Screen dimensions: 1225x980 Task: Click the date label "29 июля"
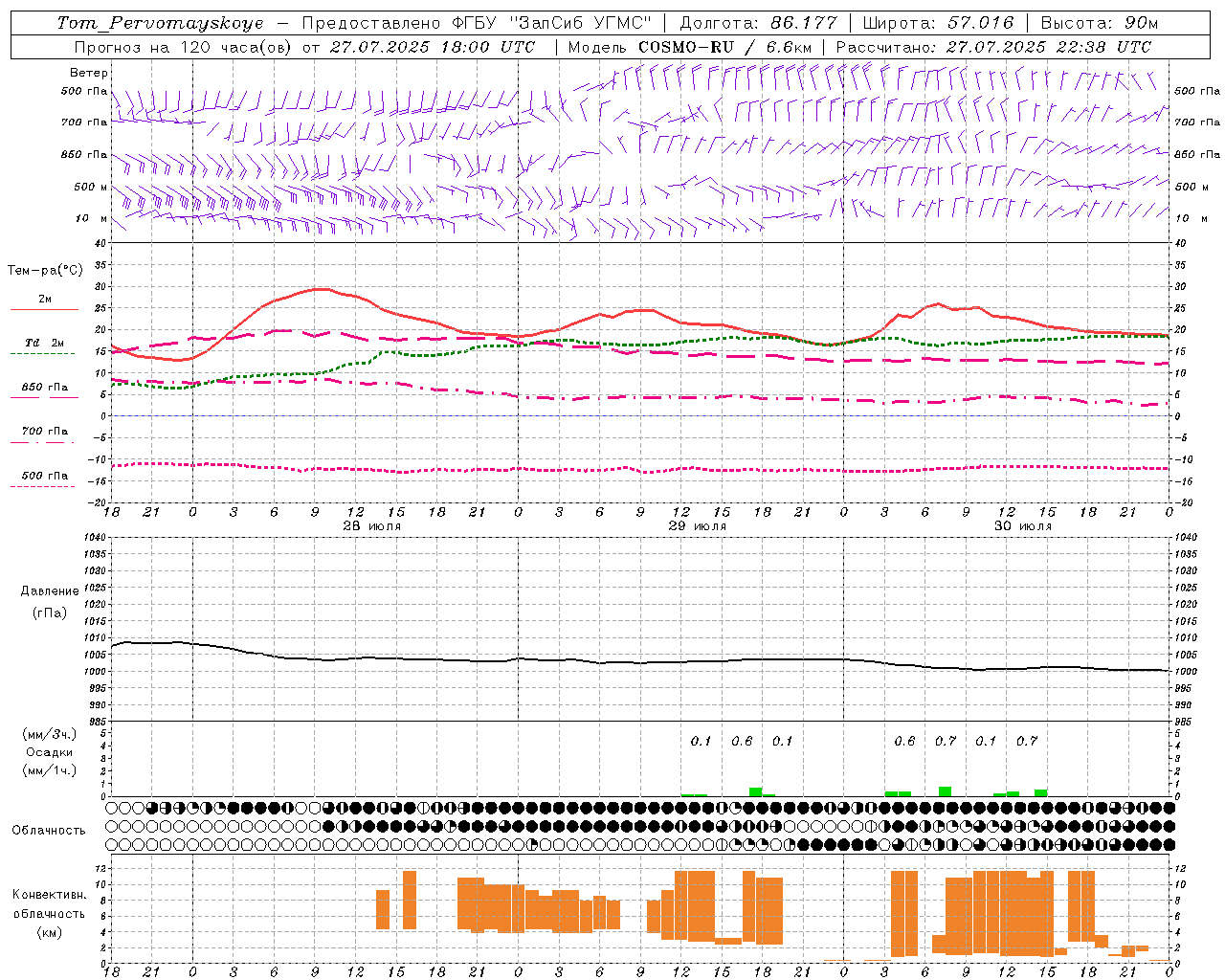[697, 526]
